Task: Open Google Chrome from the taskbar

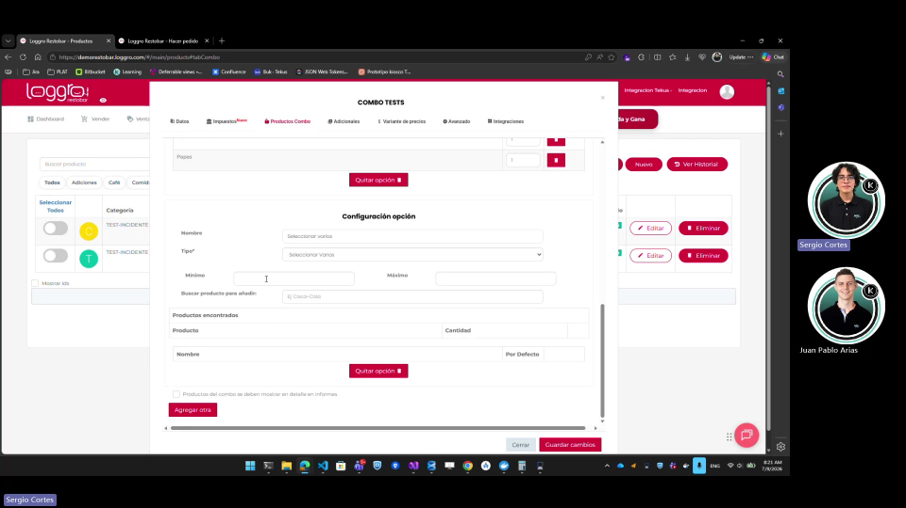Action: pyautogui.click(x=467, y=466)
